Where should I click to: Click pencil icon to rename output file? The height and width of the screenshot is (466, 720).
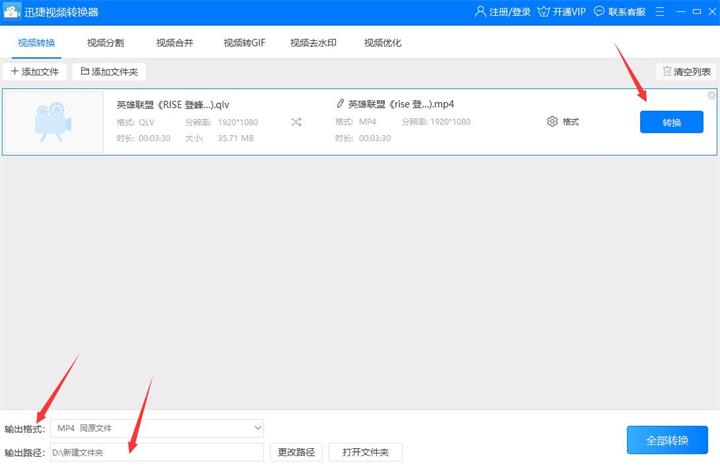[340, 104]
